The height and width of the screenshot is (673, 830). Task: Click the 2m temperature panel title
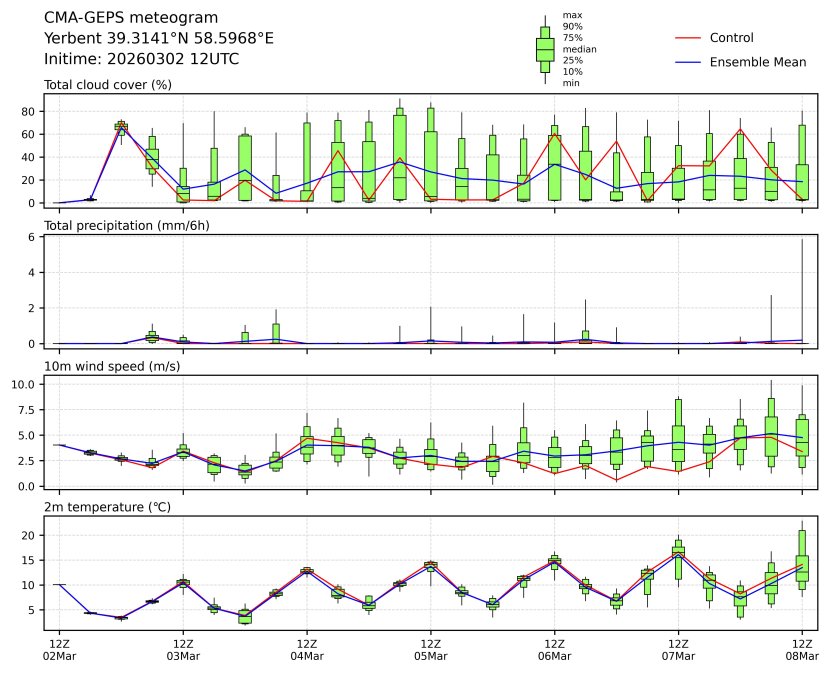pyautogui.click(x=108, y=507)
